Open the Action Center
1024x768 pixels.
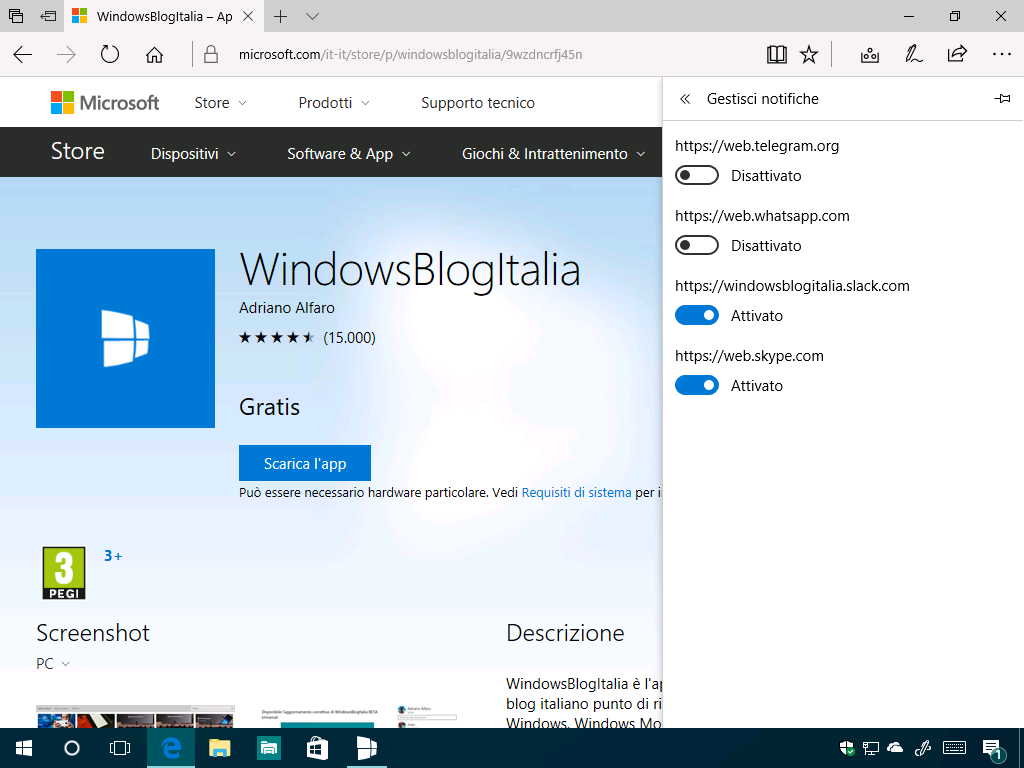[x=993, y=749]
